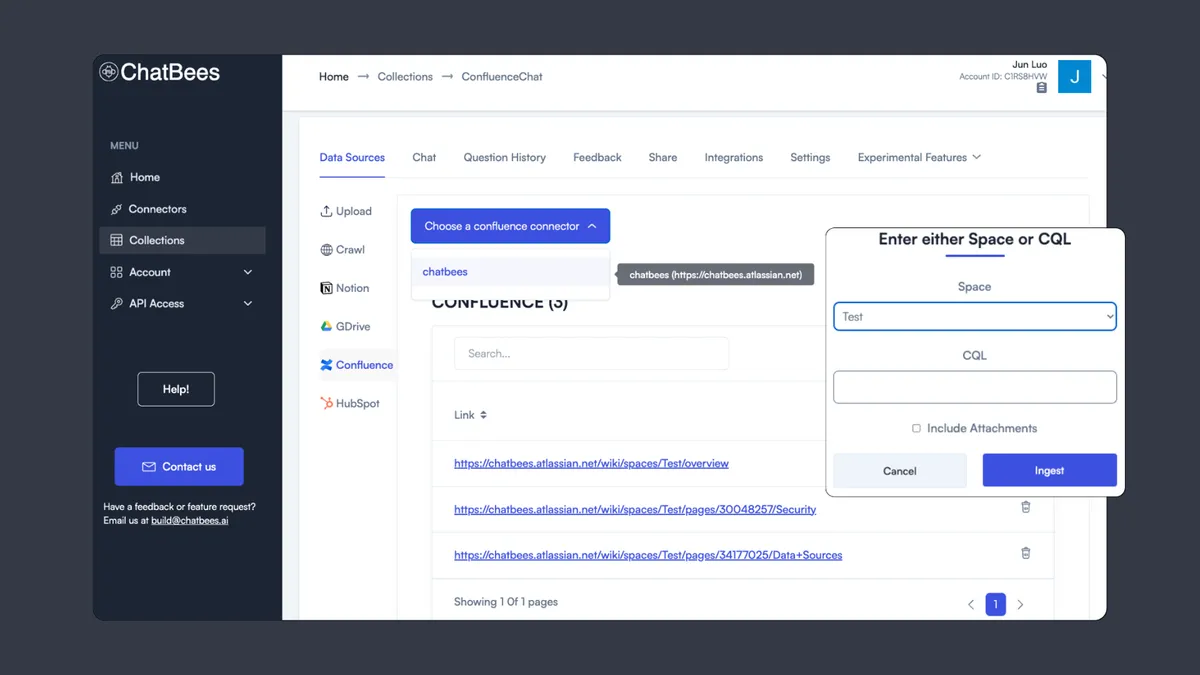
Task: Open the user avatar J
Action: (x=1074, y=76)
